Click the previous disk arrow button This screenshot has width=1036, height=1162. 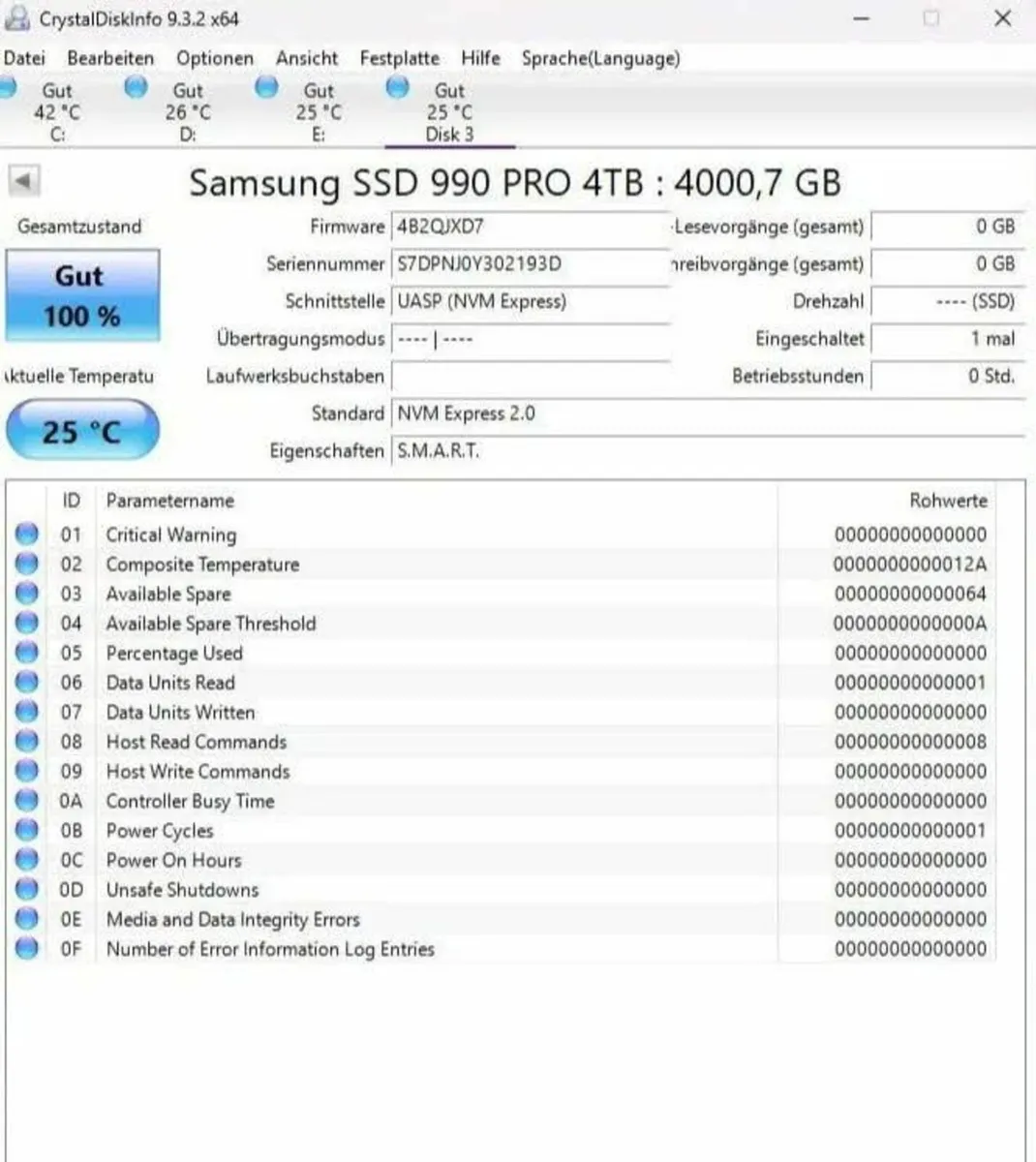click(x=24, y=180)
